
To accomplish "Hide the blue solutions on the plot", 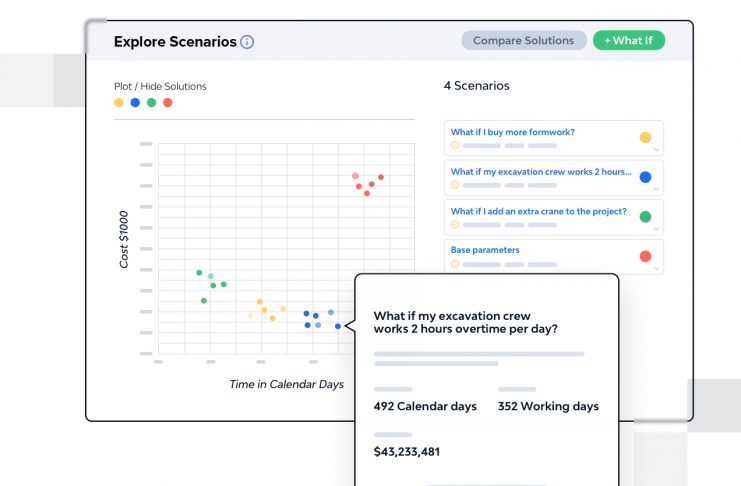I will 135,102.
